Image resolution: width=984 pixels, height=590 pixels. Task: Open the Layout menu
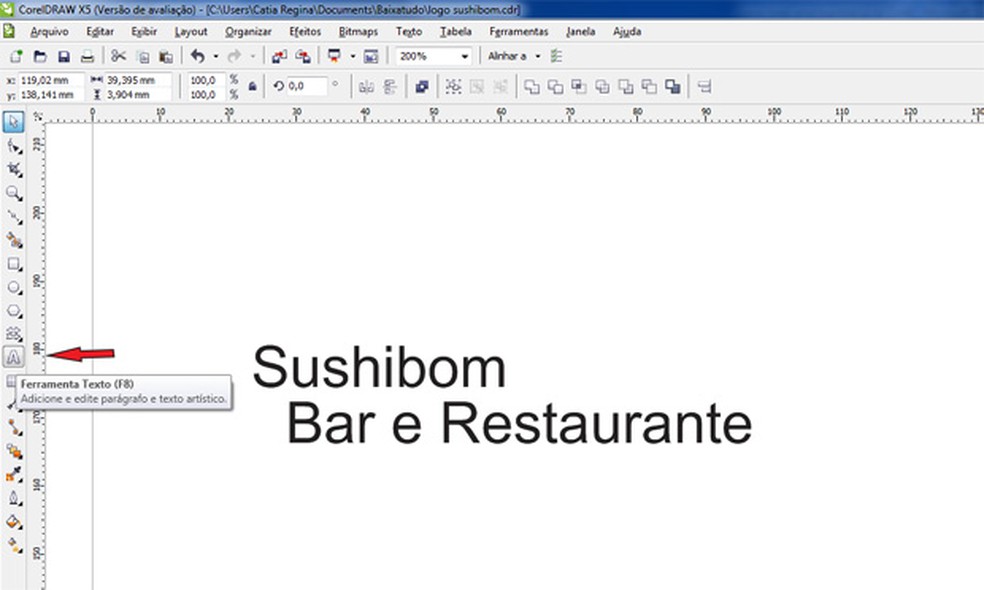pyautogui.click(x=191, y=31)
